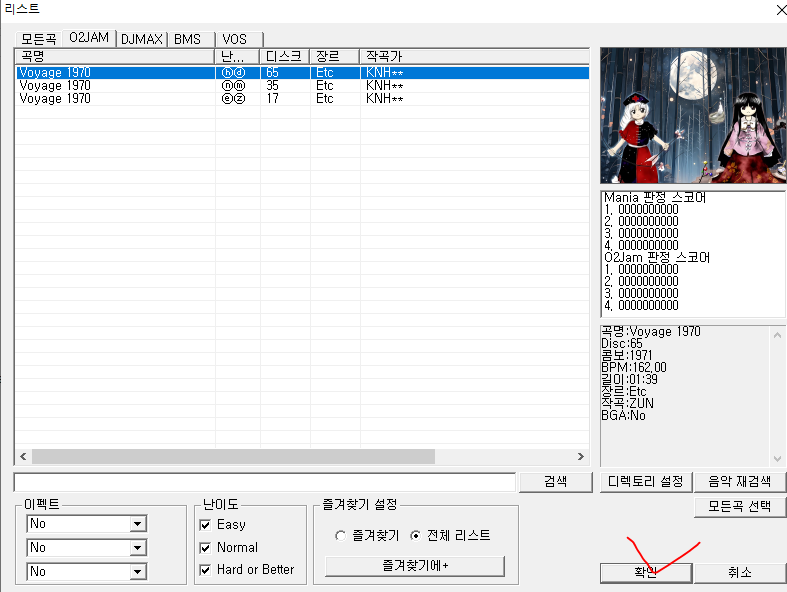Toggle the Normal difficulty checkbox
The height and width of the screenshot is (592, 787).
tap(205, 548)
